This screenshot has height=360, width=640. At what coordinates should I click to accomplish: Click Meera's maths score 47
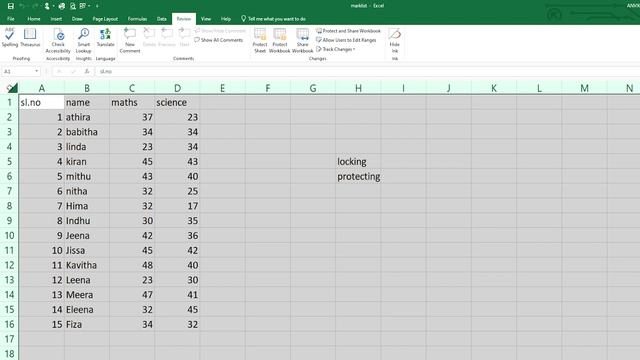[132, 295]
